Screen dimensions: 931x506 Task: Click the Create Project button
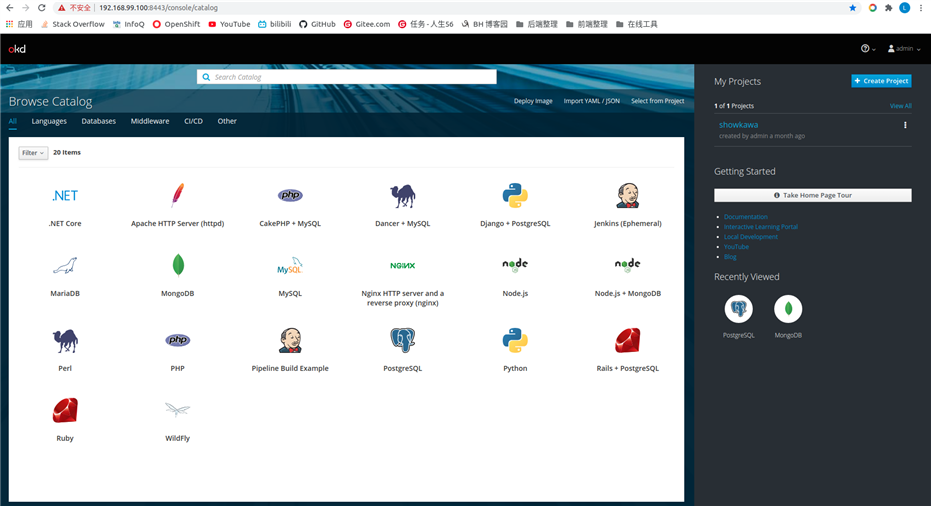click(881, 81)
